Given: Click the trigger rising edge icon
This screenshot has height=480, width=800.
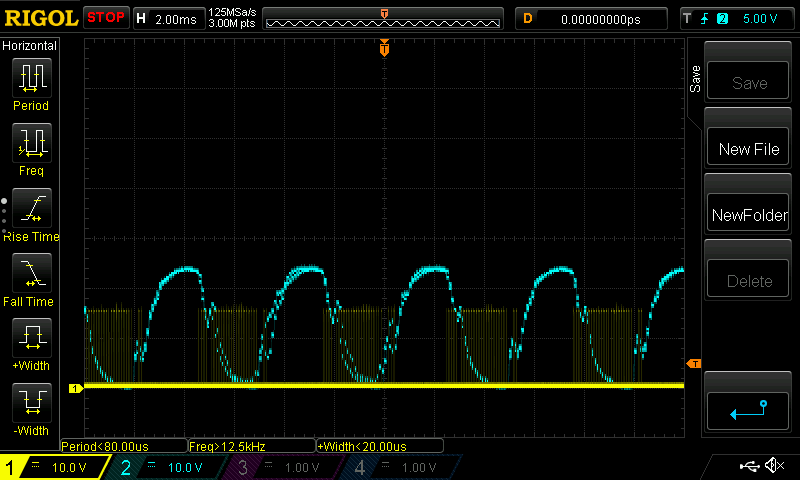Looking at the screenshot, I should (x=704, y=19).
